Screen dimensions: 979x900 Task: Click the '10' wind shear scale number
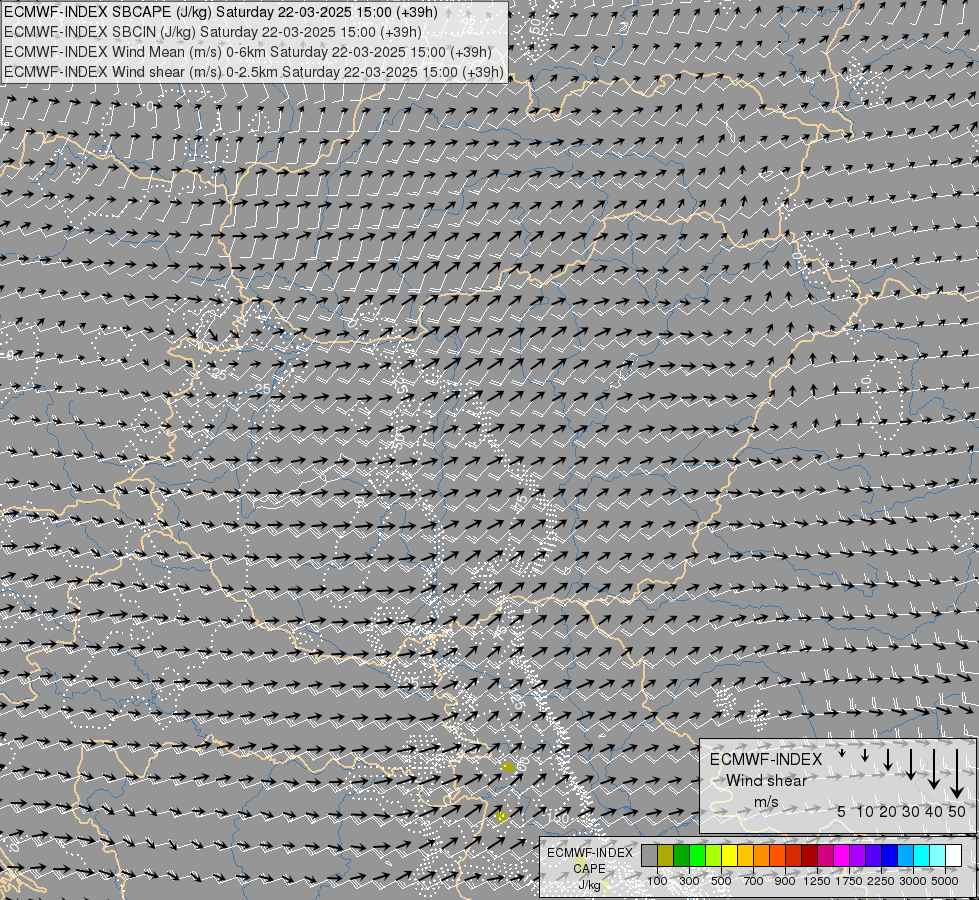coord(865,811)
